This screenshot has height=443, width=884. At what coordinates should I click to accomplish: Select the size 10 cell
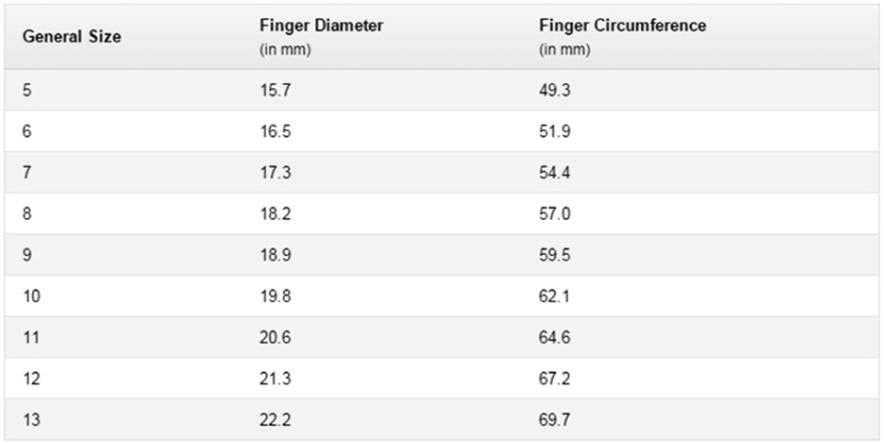coord(31,295)
